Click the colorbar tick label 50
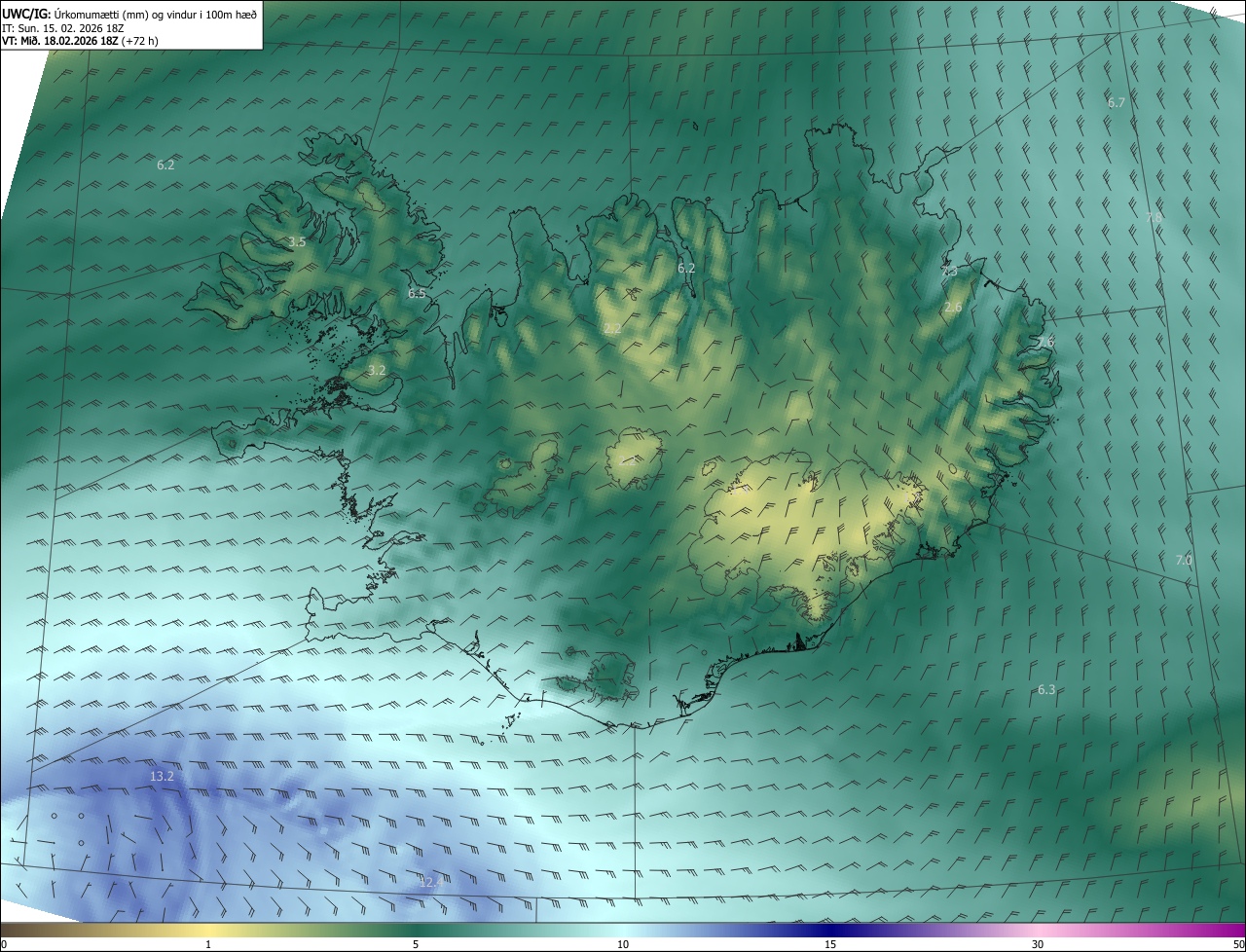This screenshot has height=952, width=1246. coord(1238,944)
